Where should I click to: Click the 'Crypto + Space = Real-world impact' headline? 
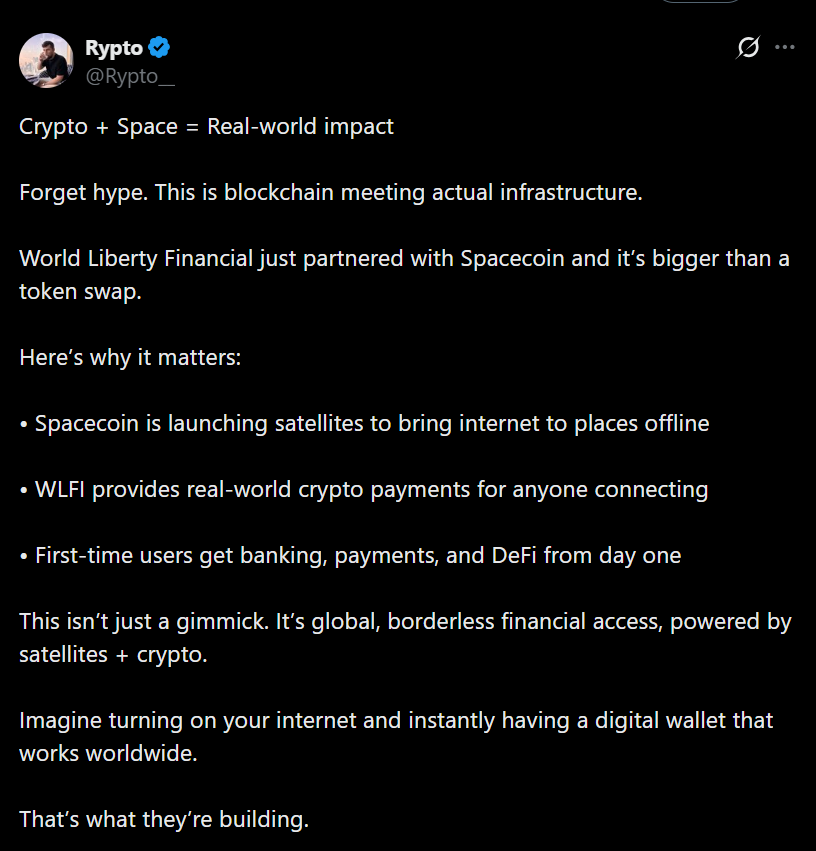[206, 127]
